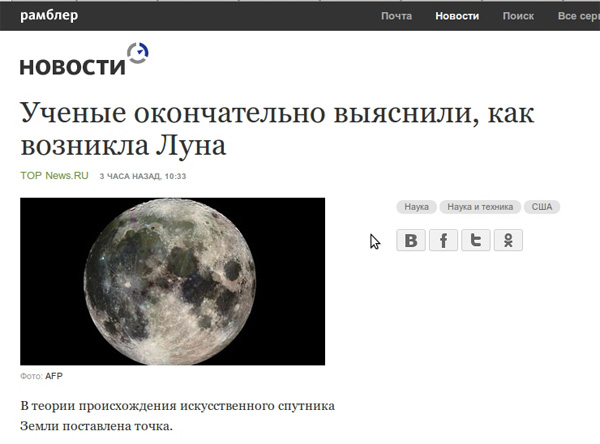Click the AFP photo credit

(x=54, y=376)
